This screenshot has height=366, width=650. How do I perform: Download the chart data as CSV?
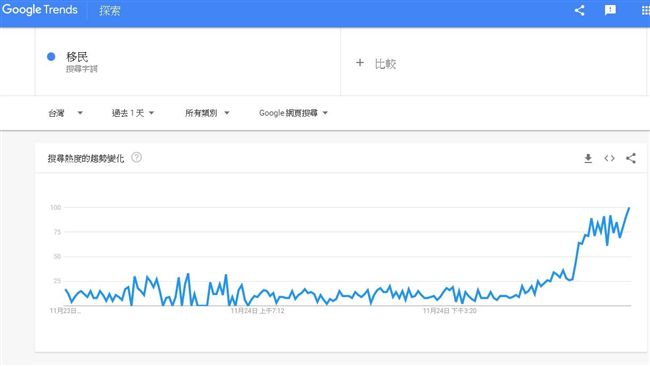(588, 158)
